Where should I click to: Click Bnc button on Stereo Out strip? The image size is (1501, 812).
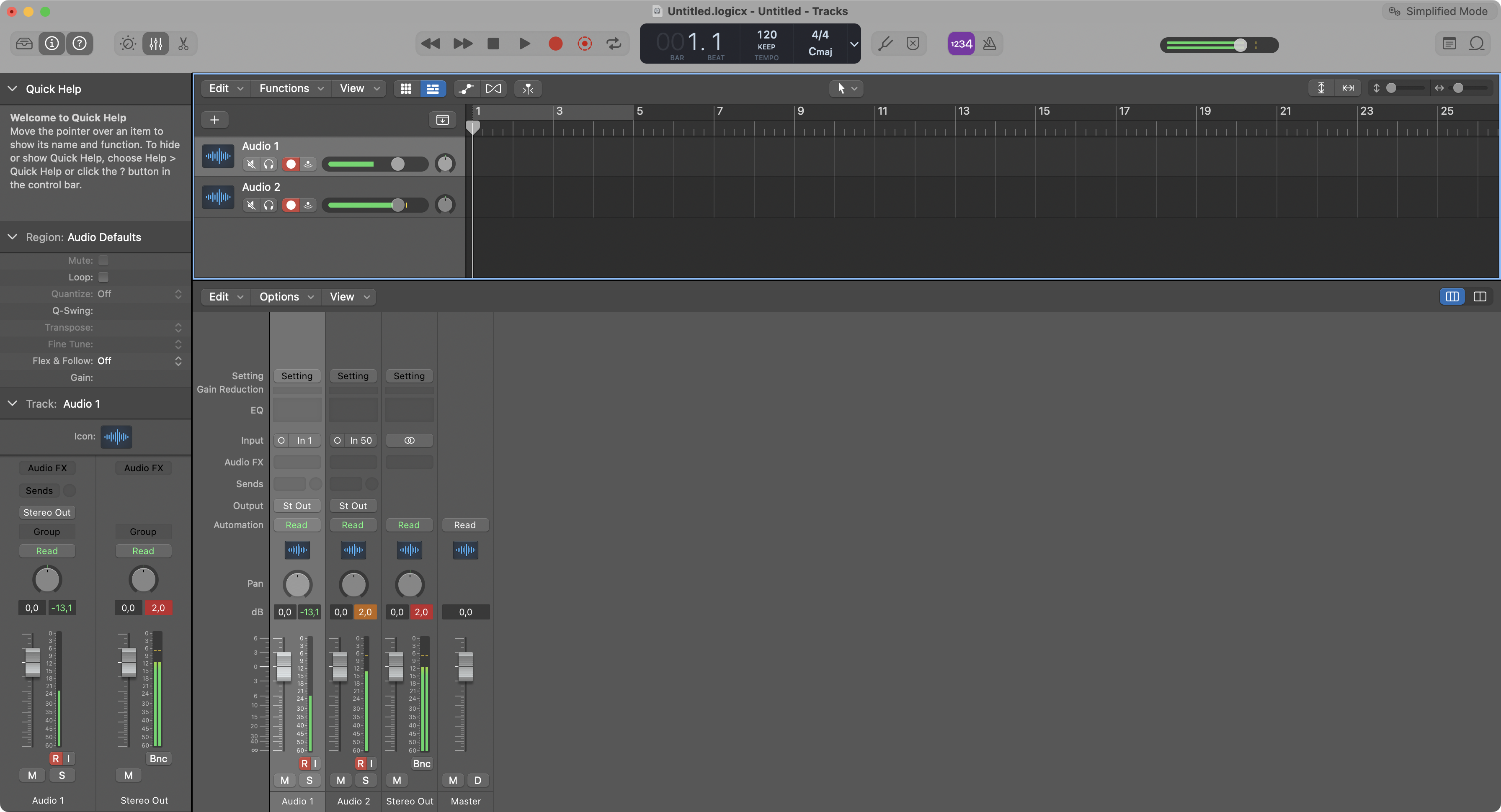point(421,763)
